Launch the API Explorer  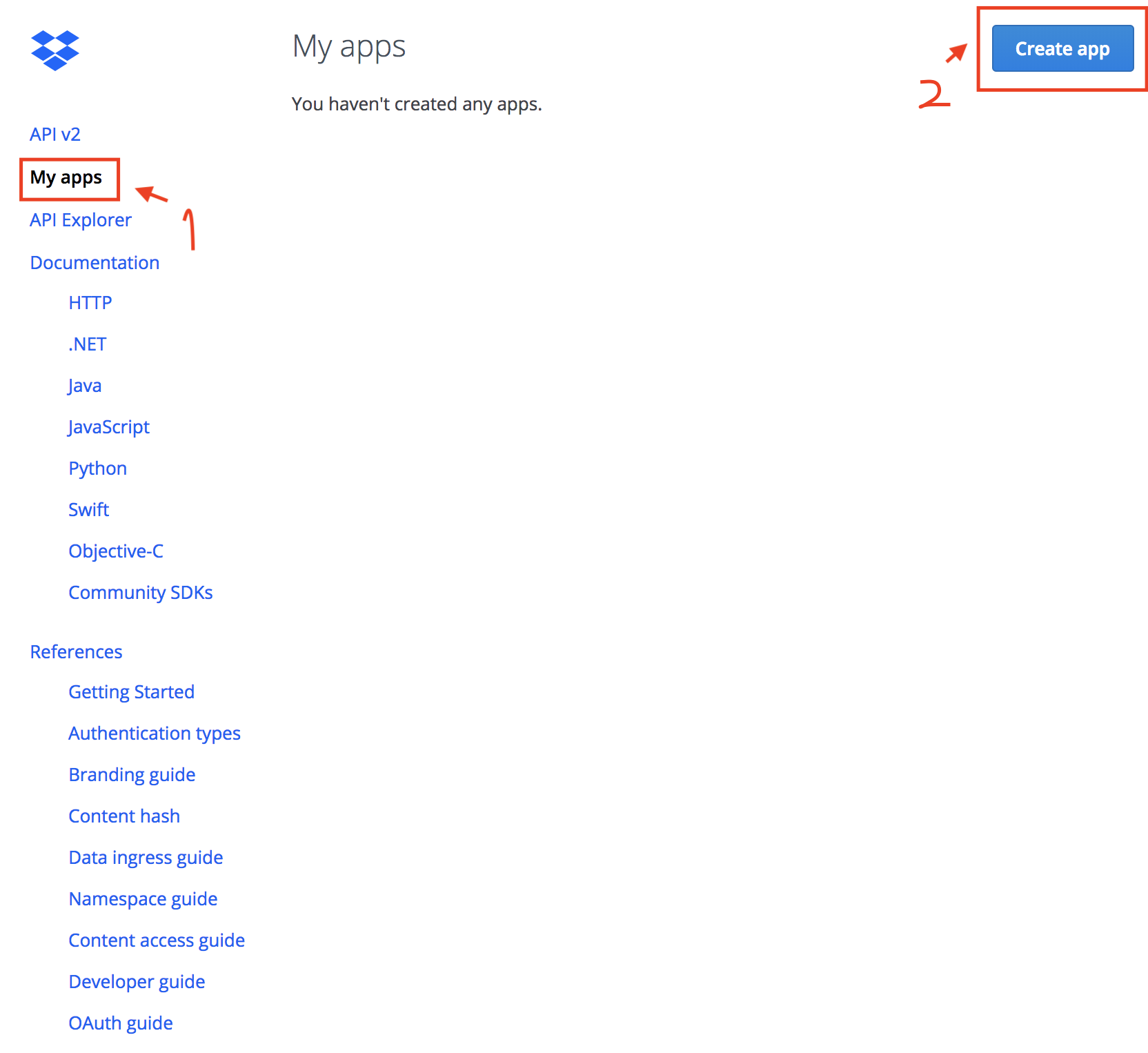coord(80,219)
